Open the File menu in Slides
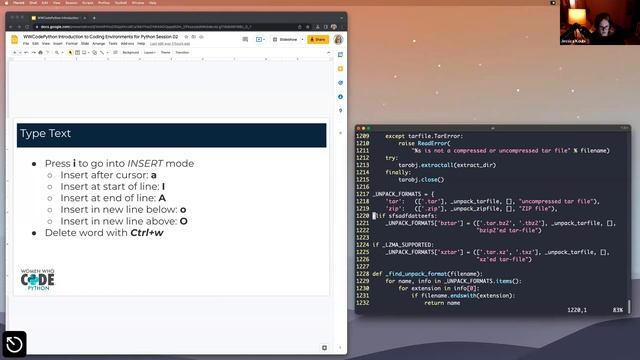The width and height of the screenshot is (640, 360). [x=26, y=44]
